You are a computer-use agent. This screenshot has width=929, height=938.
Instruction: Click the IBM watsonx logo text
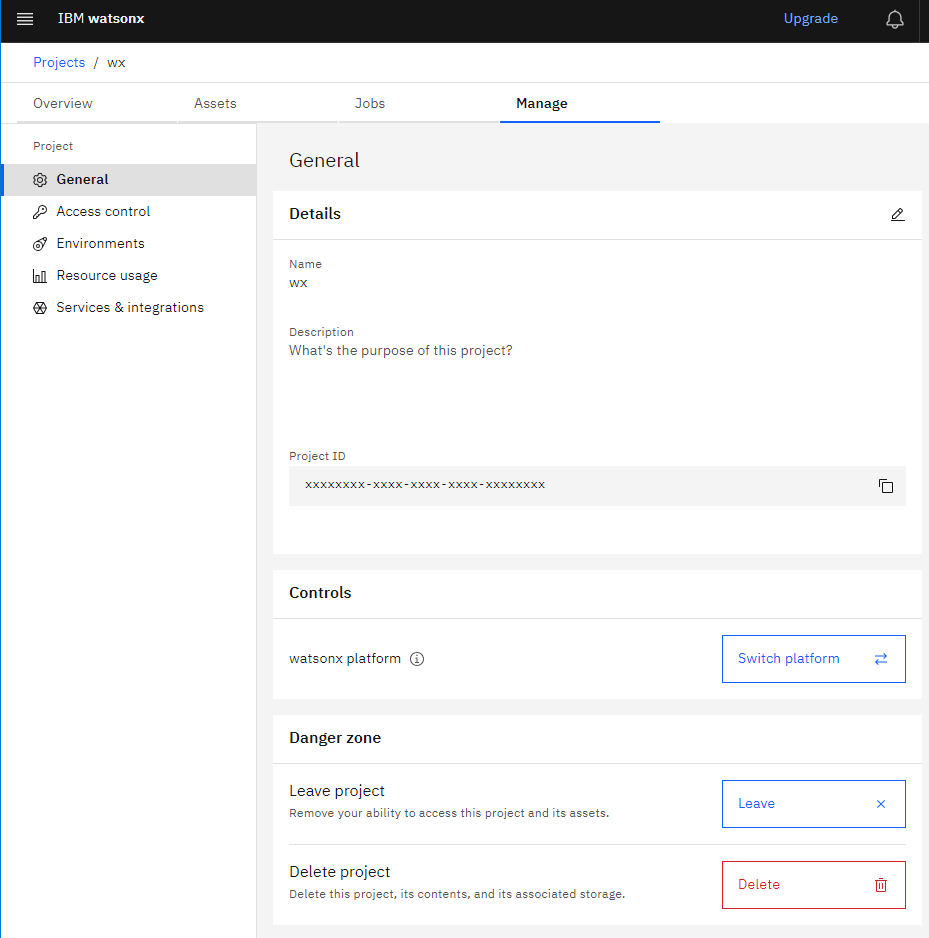click(101, 19)
